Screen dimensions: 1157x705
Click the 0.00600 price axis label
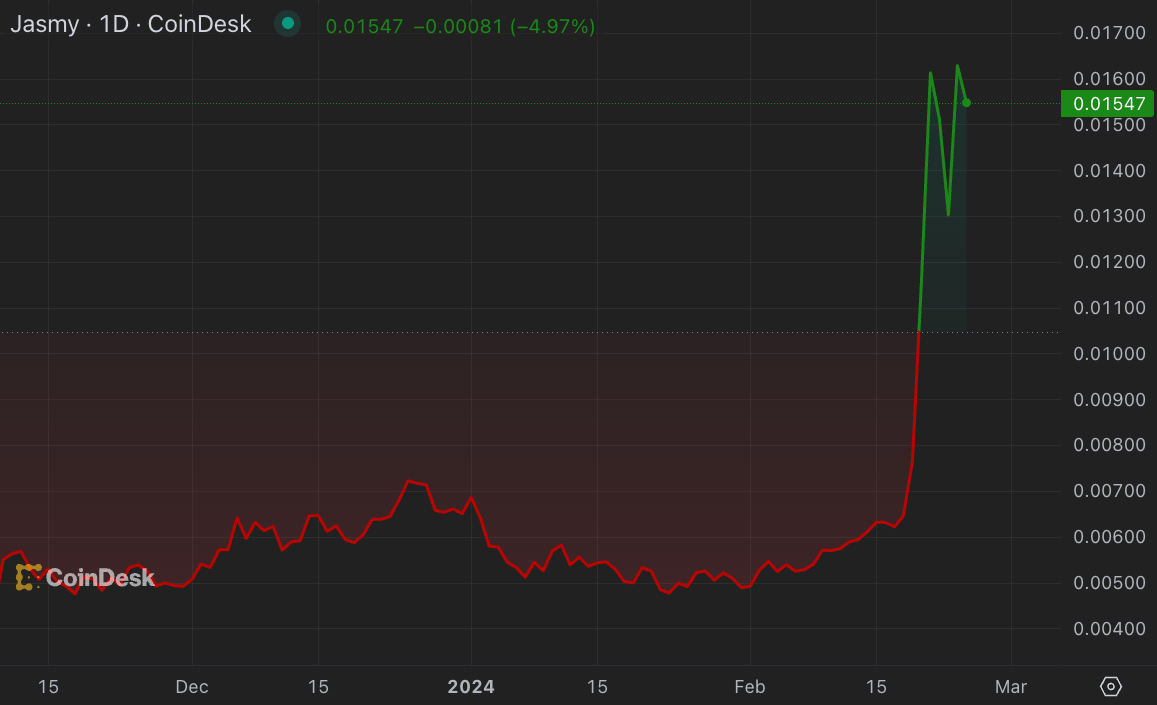click(1109, 537)
